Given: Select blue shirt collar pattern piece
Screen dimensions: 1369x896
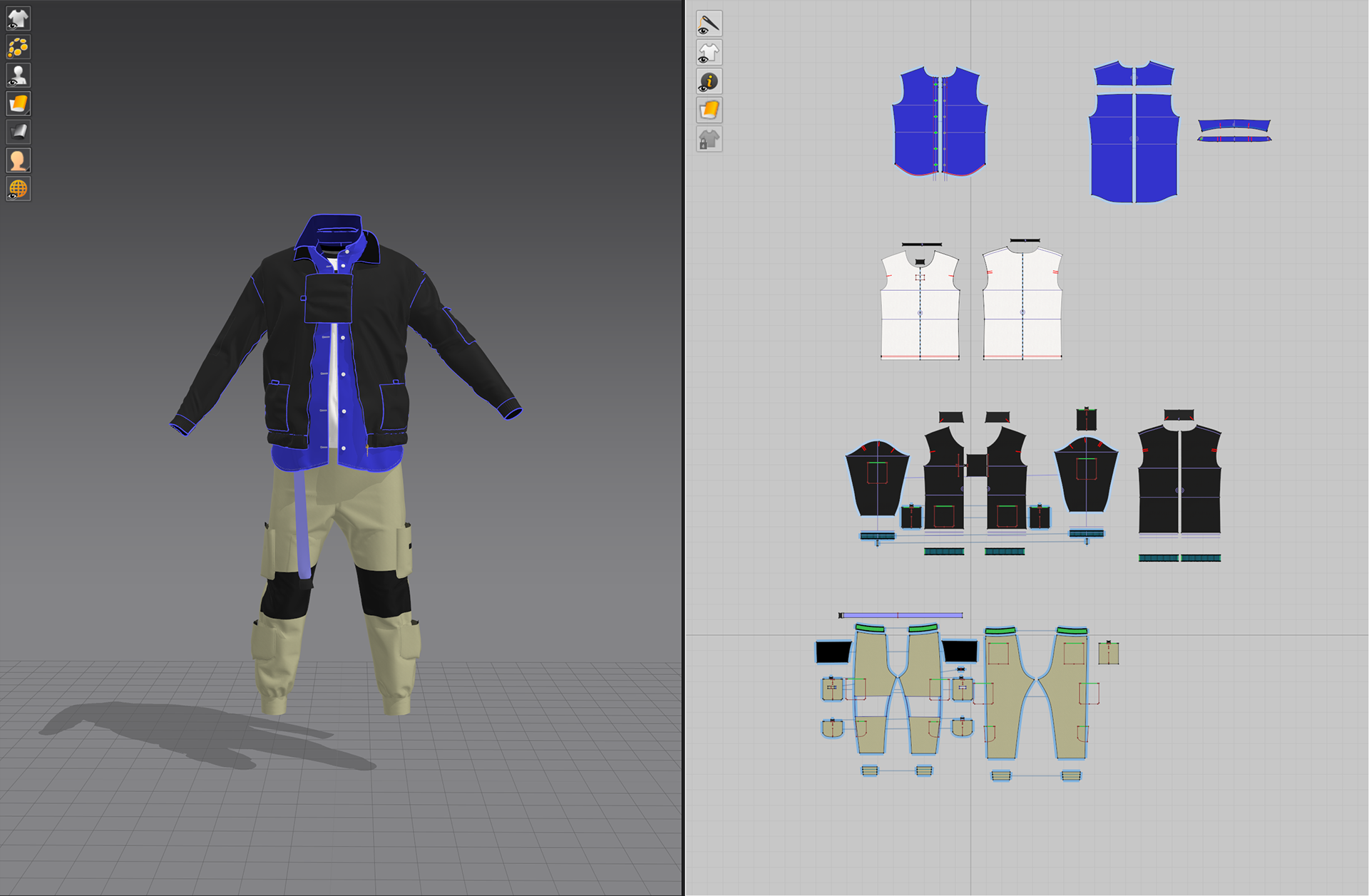Looking at the screenshot, I should pos(1234,127).
